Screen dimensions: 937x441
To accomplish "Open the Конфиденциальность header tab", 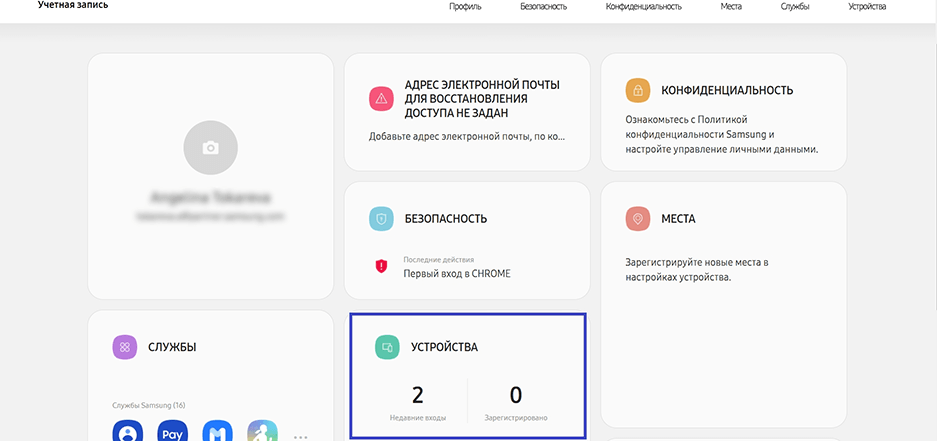I will 643,7.
